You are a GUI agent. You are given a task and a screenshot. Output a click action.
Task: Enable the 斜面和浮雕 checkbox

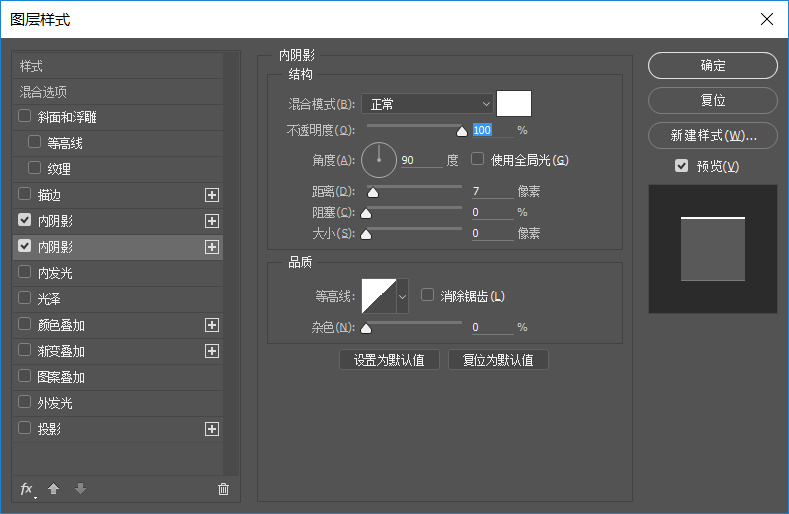[x=25, y=117]
